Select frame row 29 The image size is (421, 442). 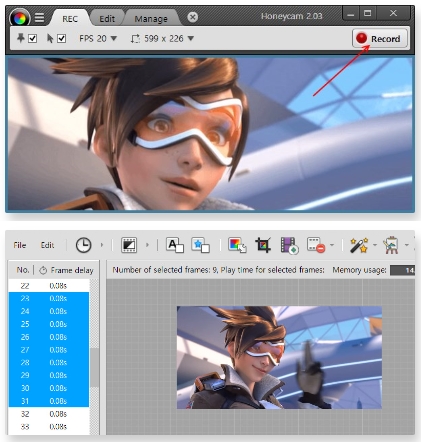pyautogui.click(x=49, y=375)
